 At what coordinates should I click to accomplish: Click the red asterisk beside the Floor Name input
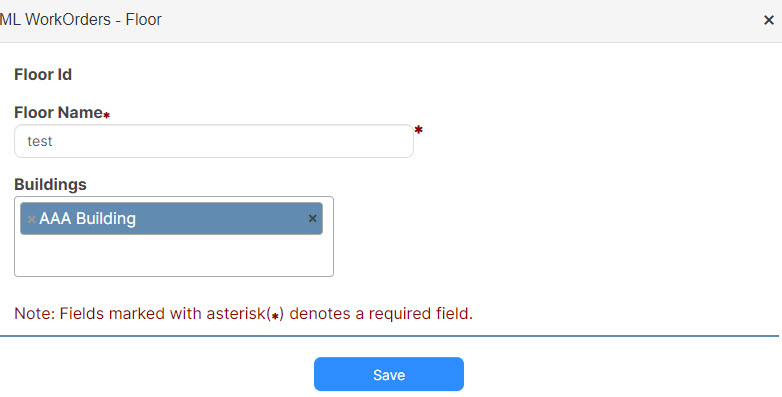(418, 130)
